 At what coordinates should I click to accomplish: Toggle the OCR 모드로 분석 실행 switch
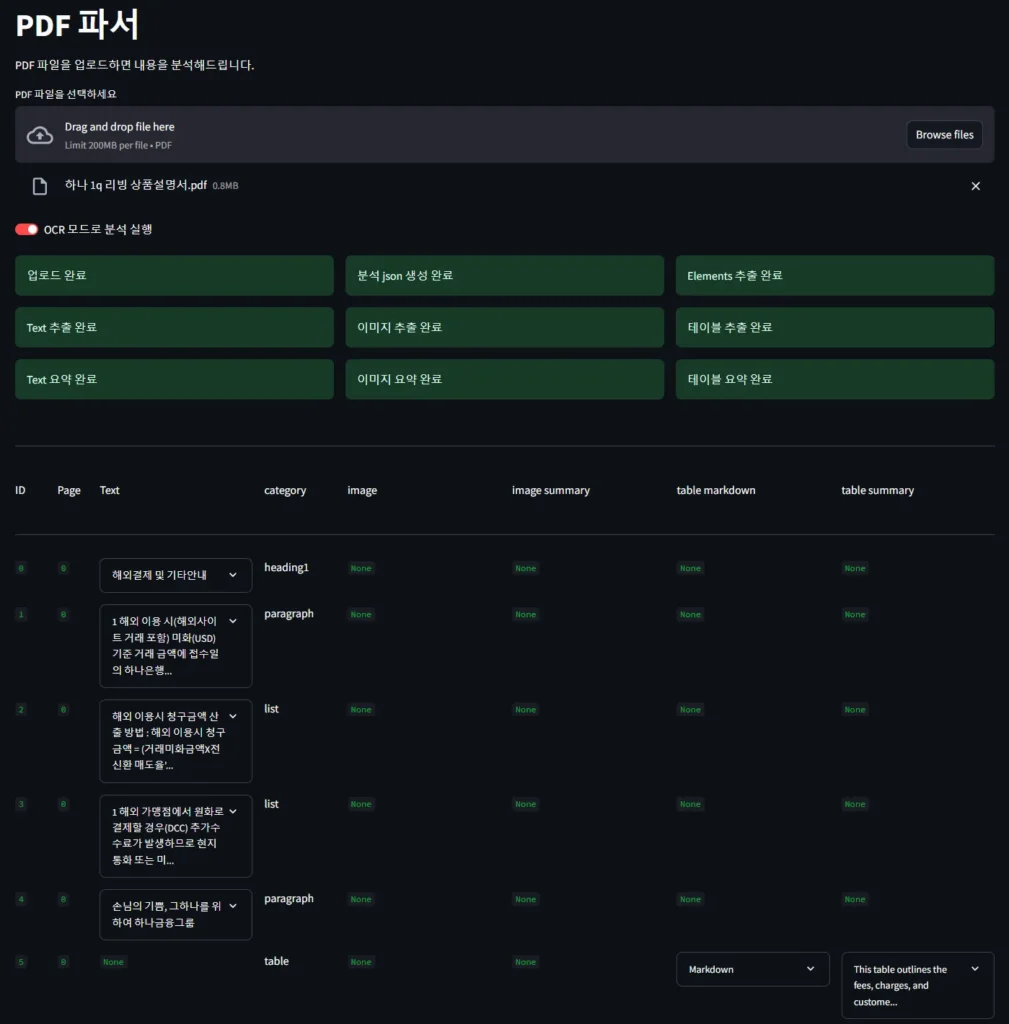click(27, 229)
